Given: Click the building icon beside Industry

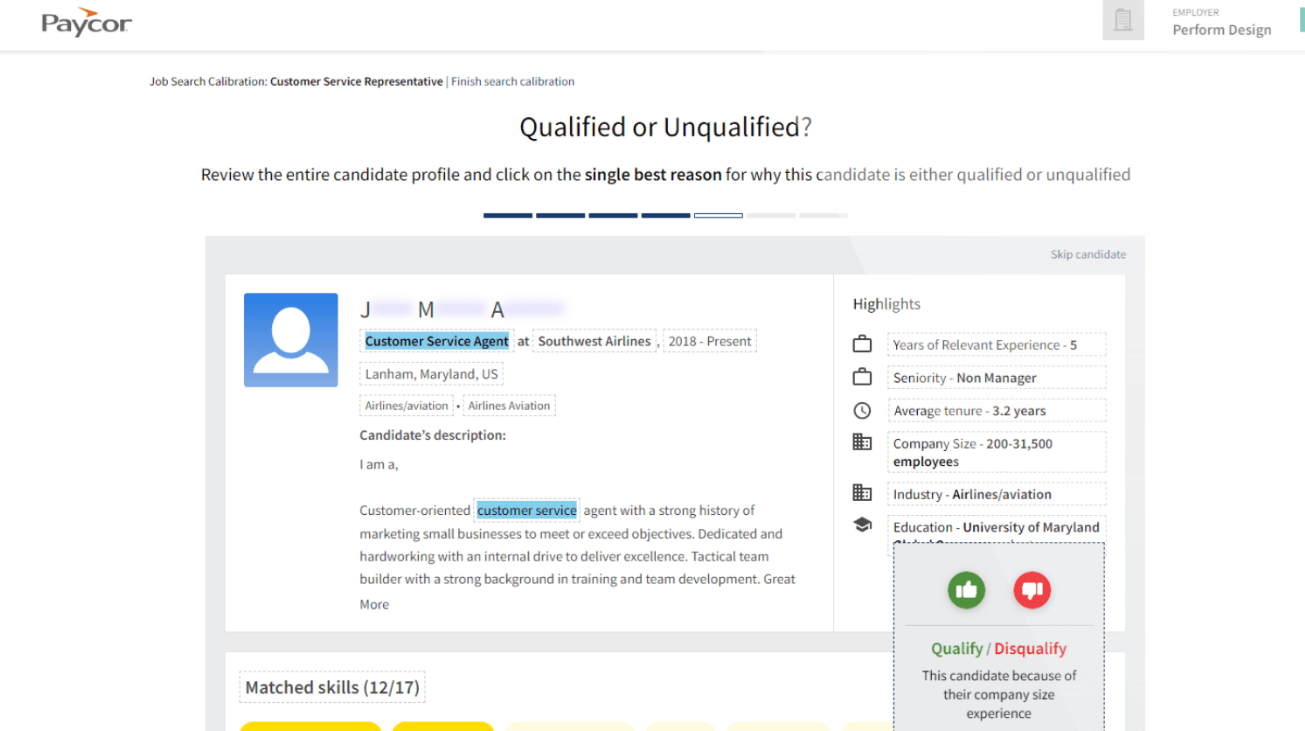Looking at the screenshot, I should (862, 493).
